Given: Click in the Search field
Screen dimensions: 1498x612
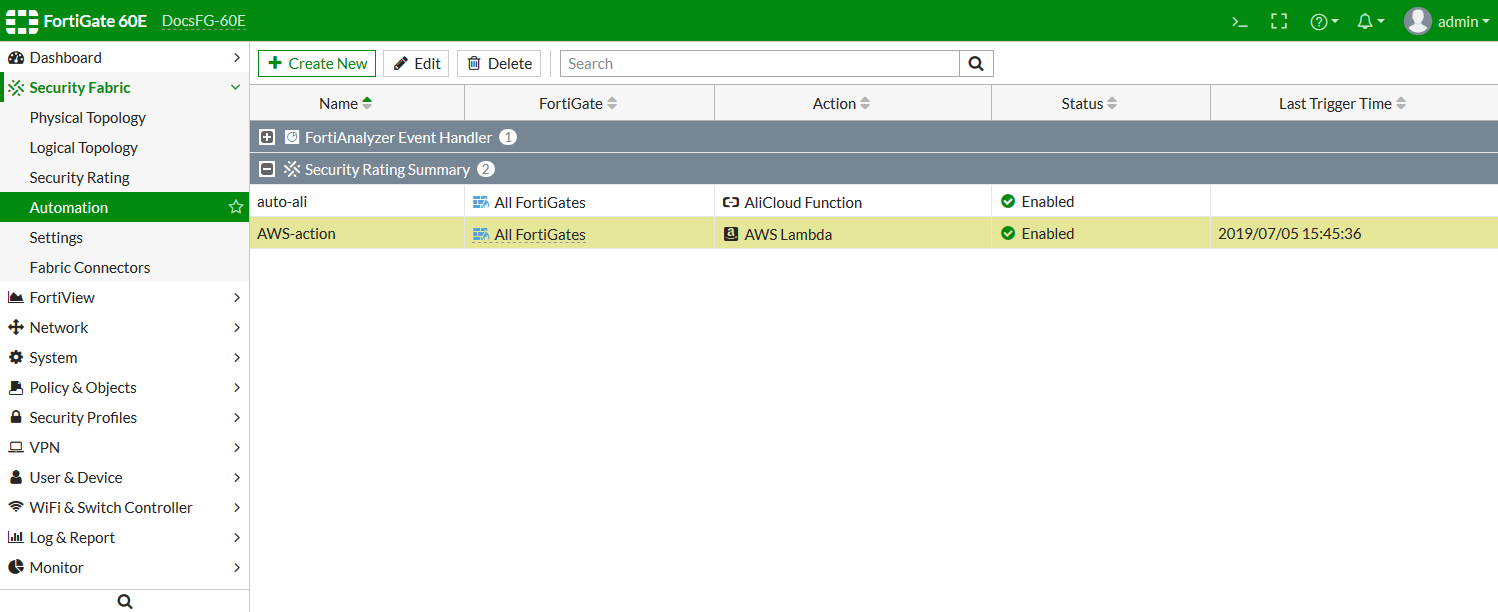Looking at the screenshot, I should tap(760, 64).
